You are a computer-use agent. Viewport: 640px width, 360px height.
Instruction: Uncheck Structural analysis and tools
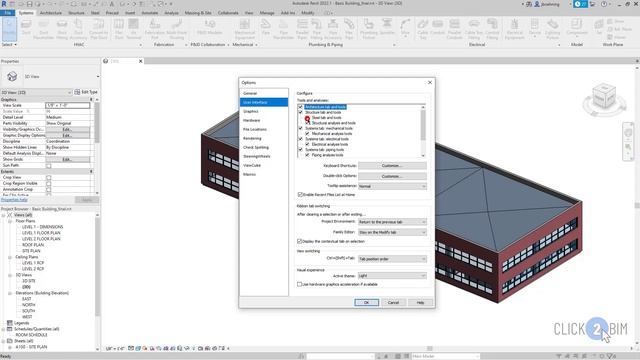pos(307,123)
